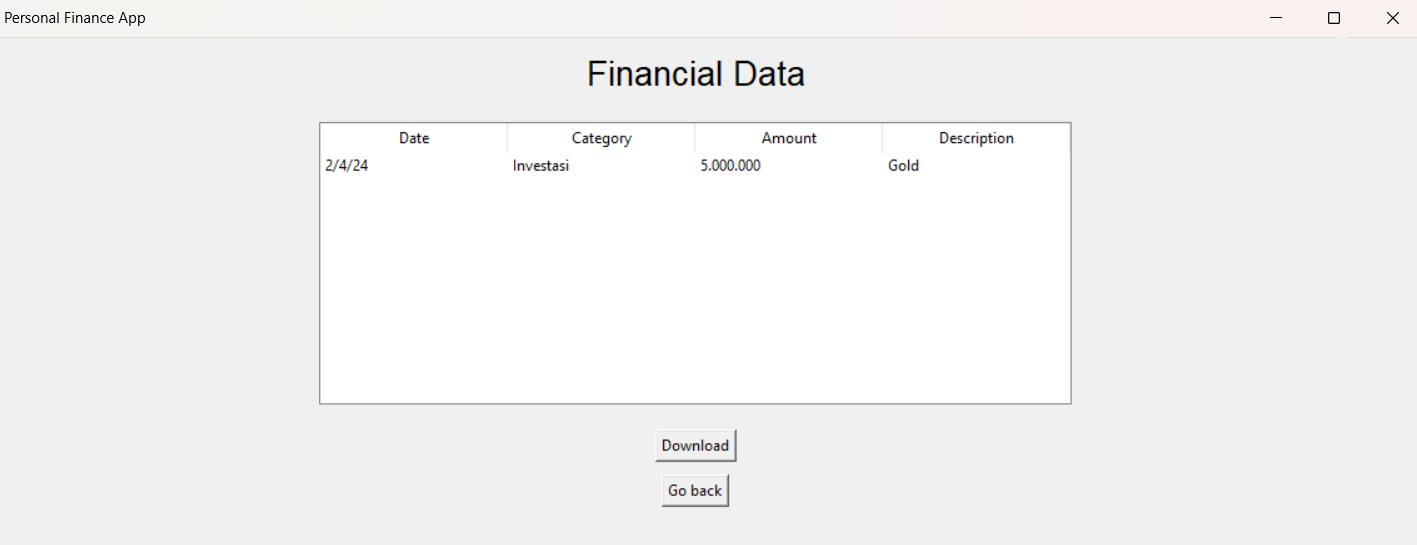
Task: Click the Investasi category cell
Action: pyautogui.click(x=541, y=166)
